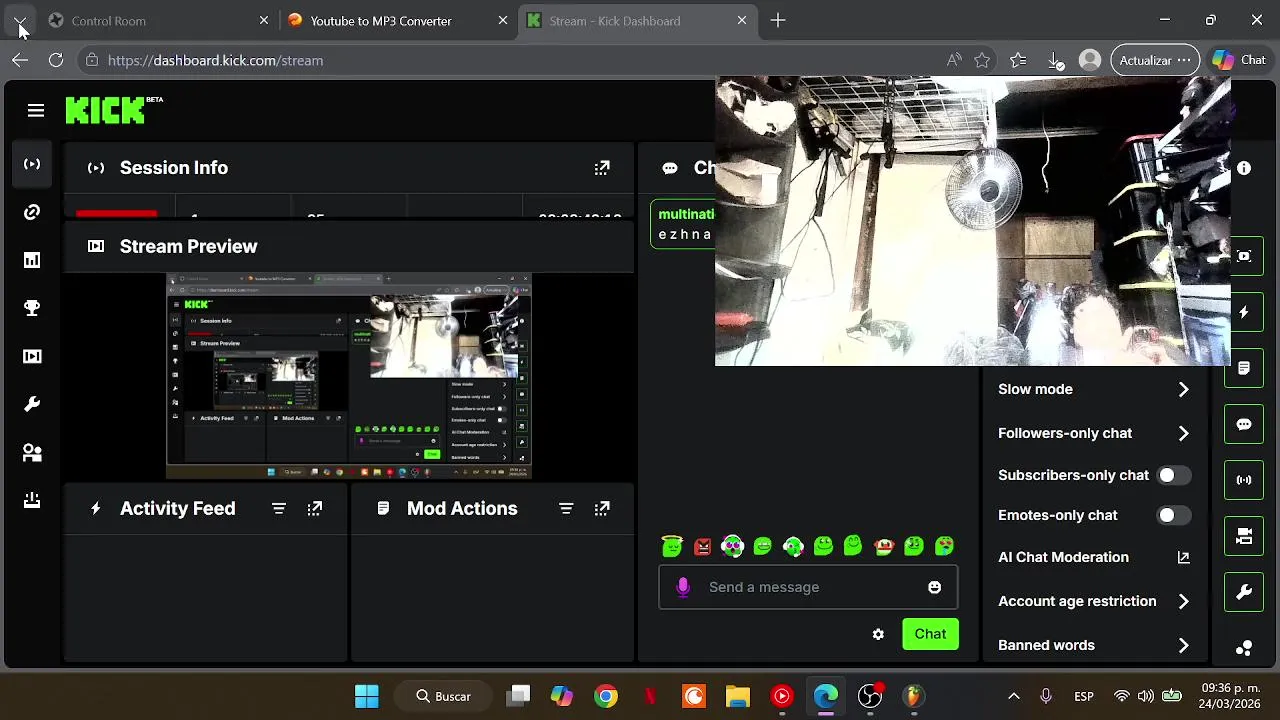
Task: Pop out the Mod Actions panel
Action: click(602, 509)
